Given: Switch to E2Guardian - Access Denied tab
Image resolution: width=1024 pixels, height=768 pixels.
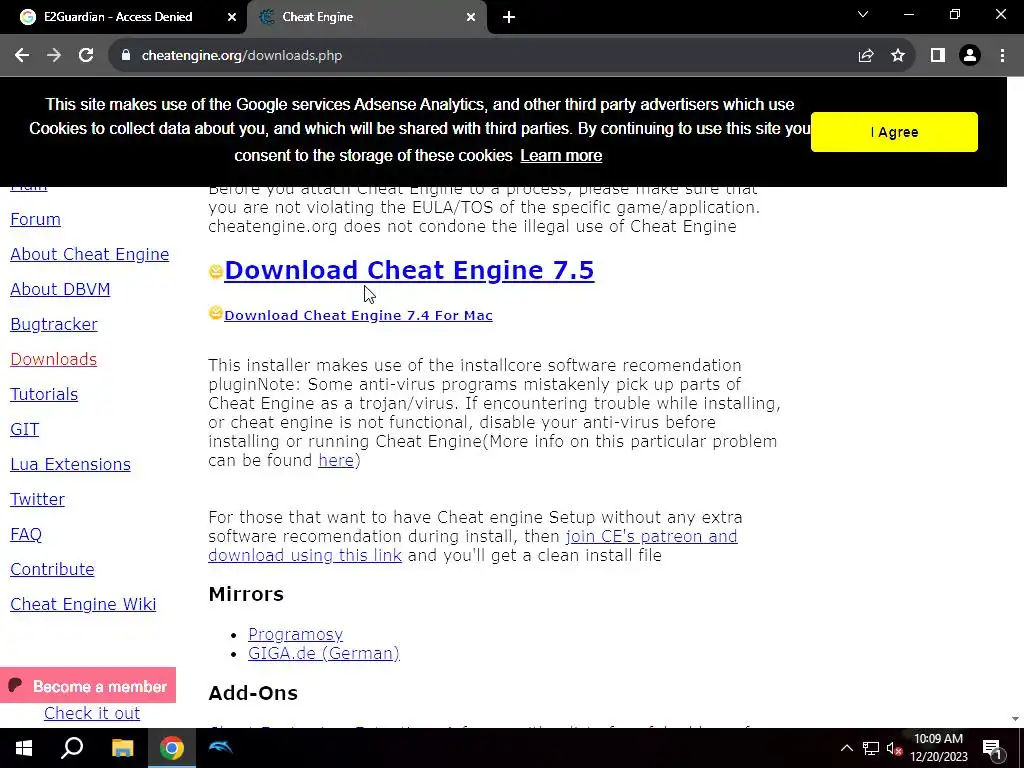Looking at the screenshot, I should tap(123, 17).
